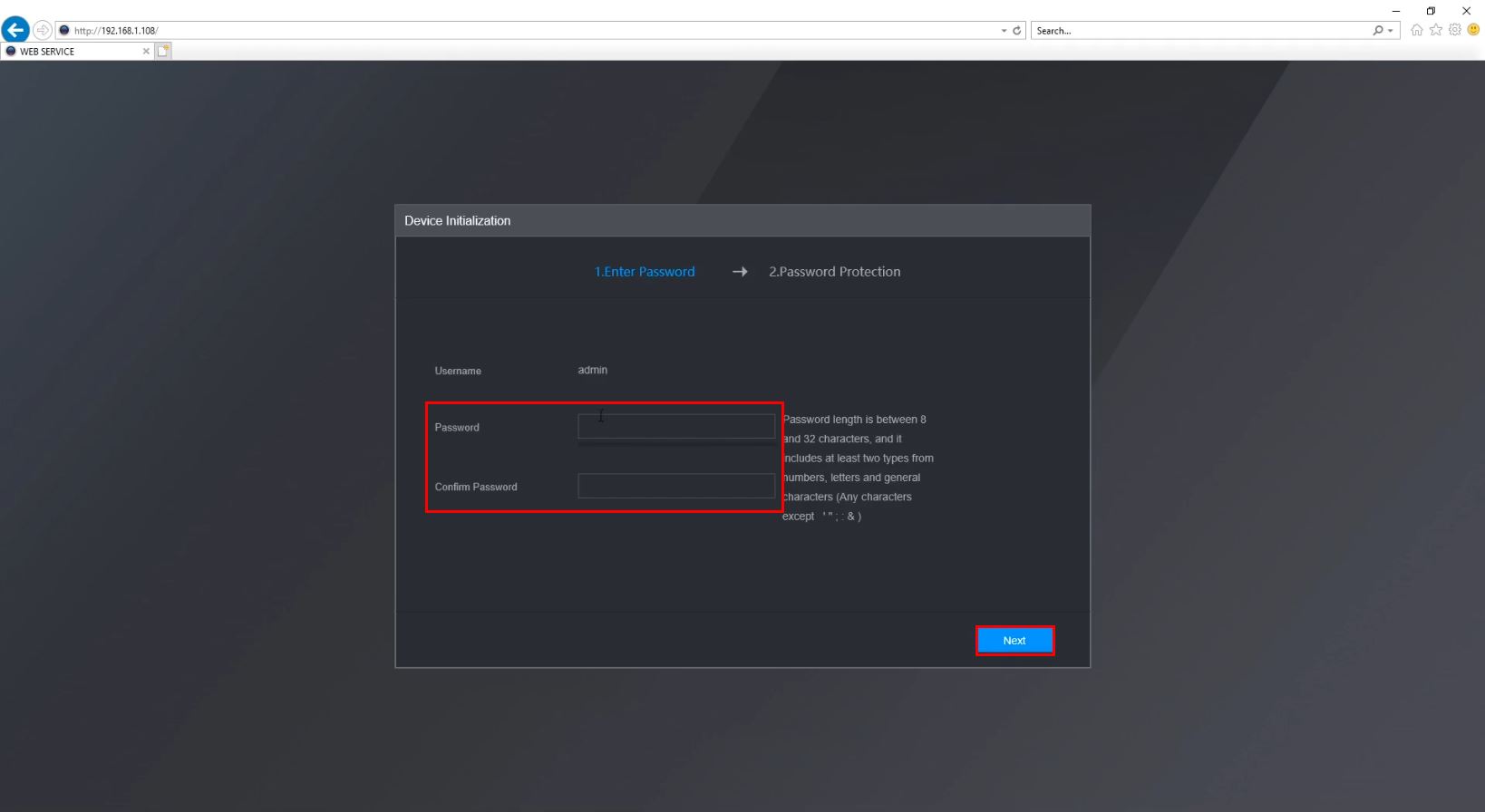Image resolution: width=1485 pixels, height=812 pixels.
Task: Select the 2.Password Protection step
Action: click(835, 272)
